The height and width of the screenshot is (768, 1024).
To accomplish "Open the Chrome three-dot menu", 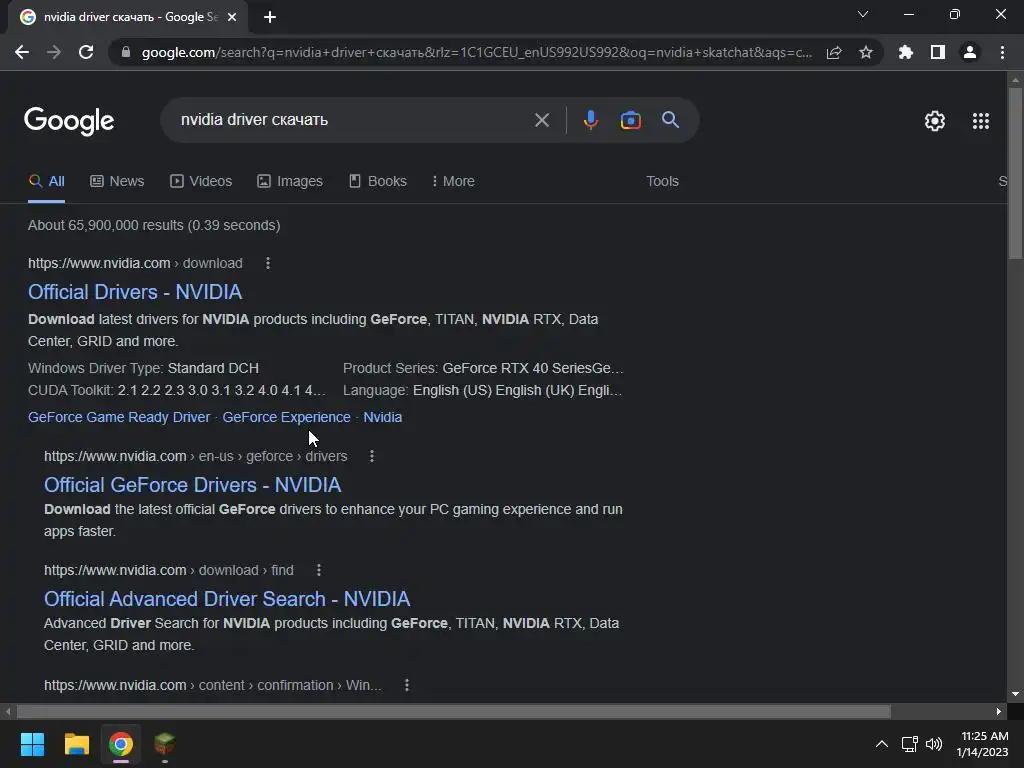I will (x=1002, y=52).
